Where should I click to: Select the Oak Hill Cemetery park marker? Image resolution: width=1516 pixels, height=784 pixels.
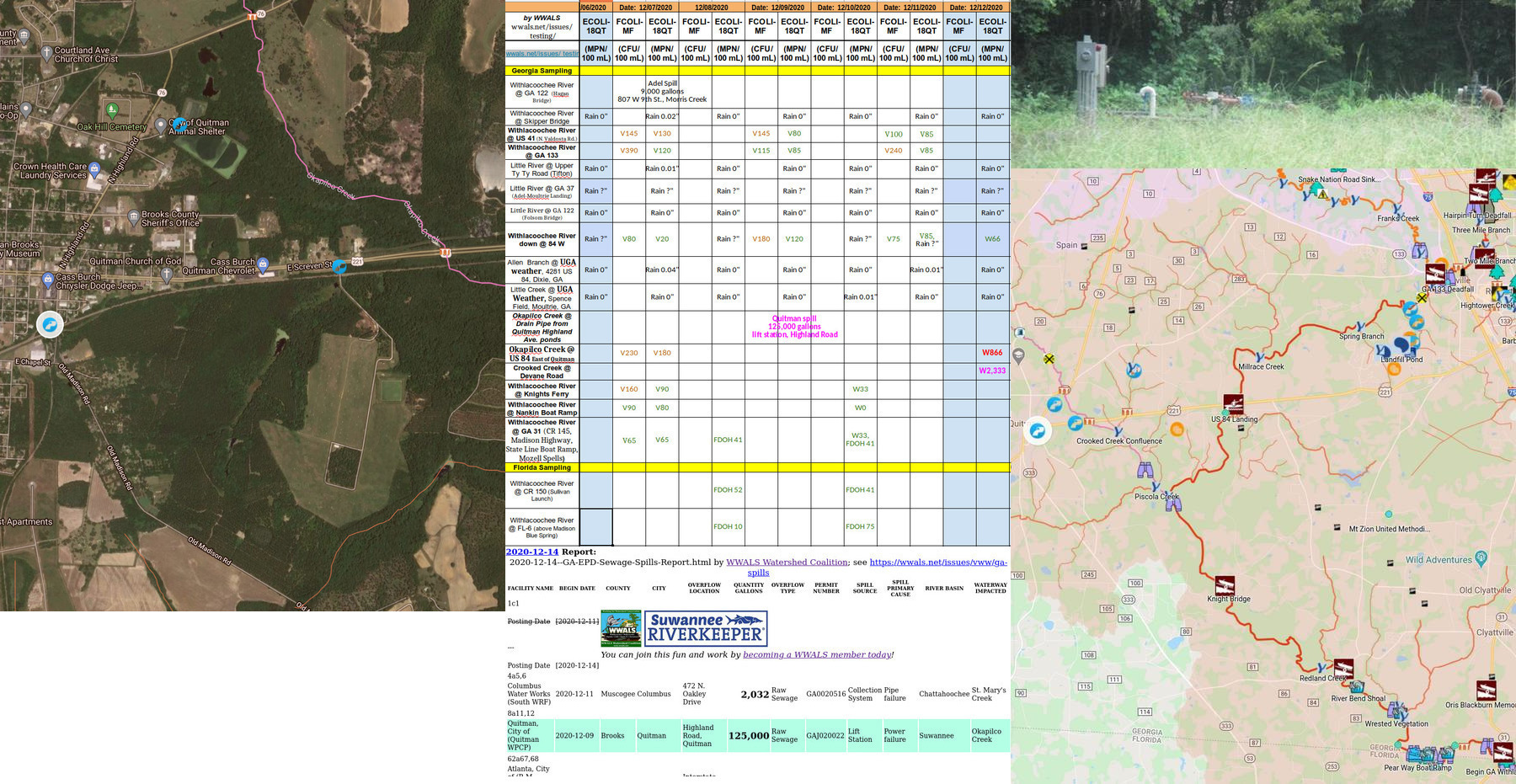tap(113, 109)
